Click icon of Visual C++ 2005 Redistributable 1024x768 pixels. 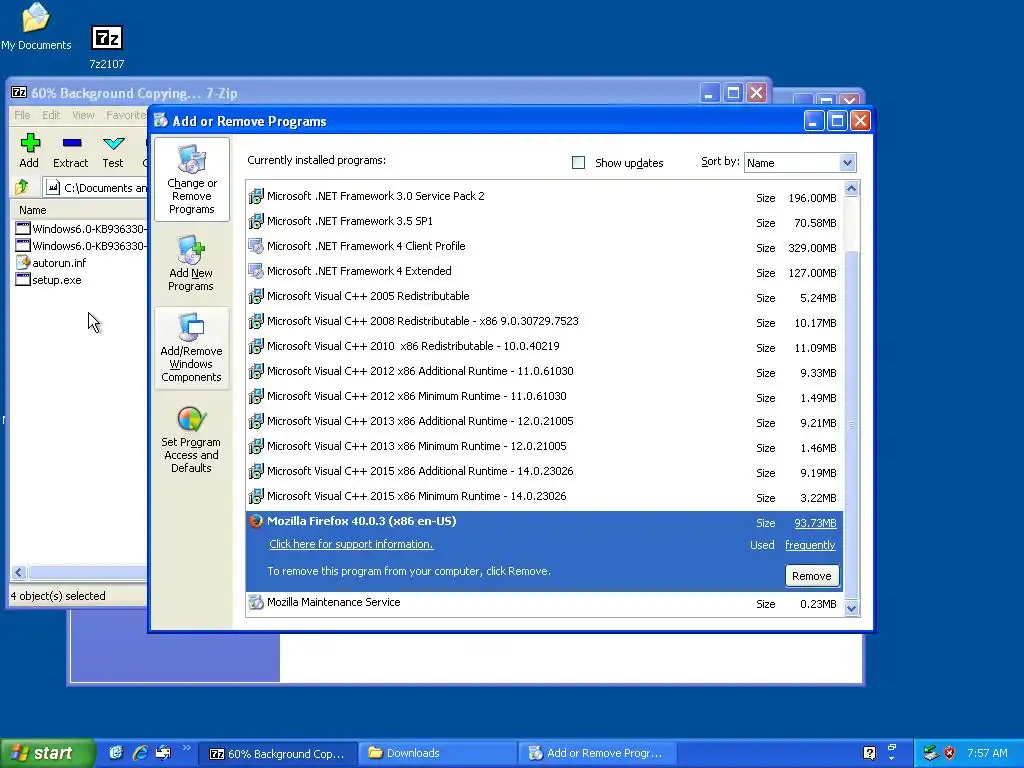click(x=256, y=296)
